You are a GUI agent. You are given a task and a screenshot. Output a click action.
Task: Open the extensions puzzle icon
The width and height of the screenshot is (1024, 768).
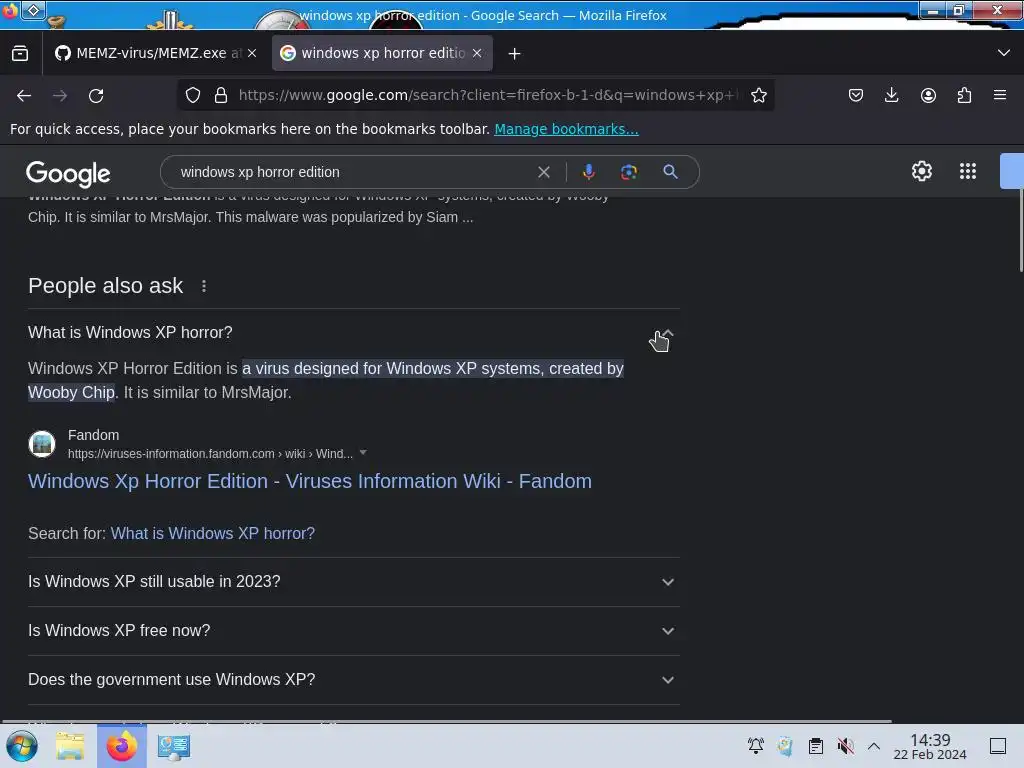[964, 95]
